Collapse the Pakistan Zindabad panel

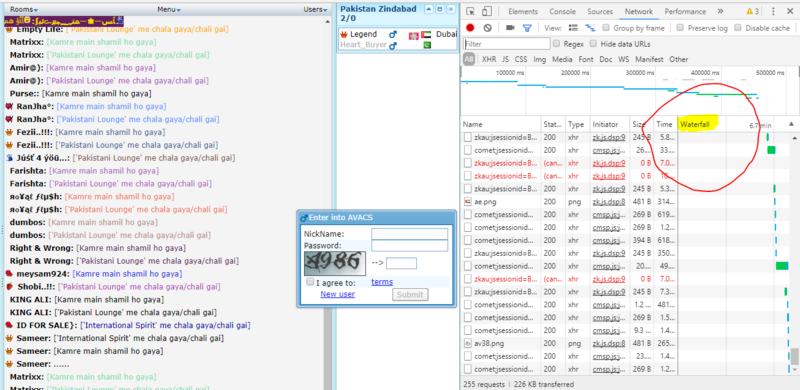click(429, 9)
